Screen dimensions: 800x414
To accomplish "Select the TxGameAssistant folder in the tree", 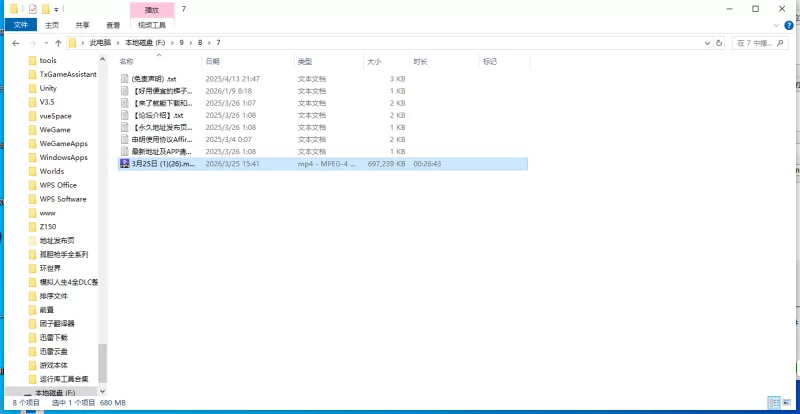I will click(x=68, y=74).
